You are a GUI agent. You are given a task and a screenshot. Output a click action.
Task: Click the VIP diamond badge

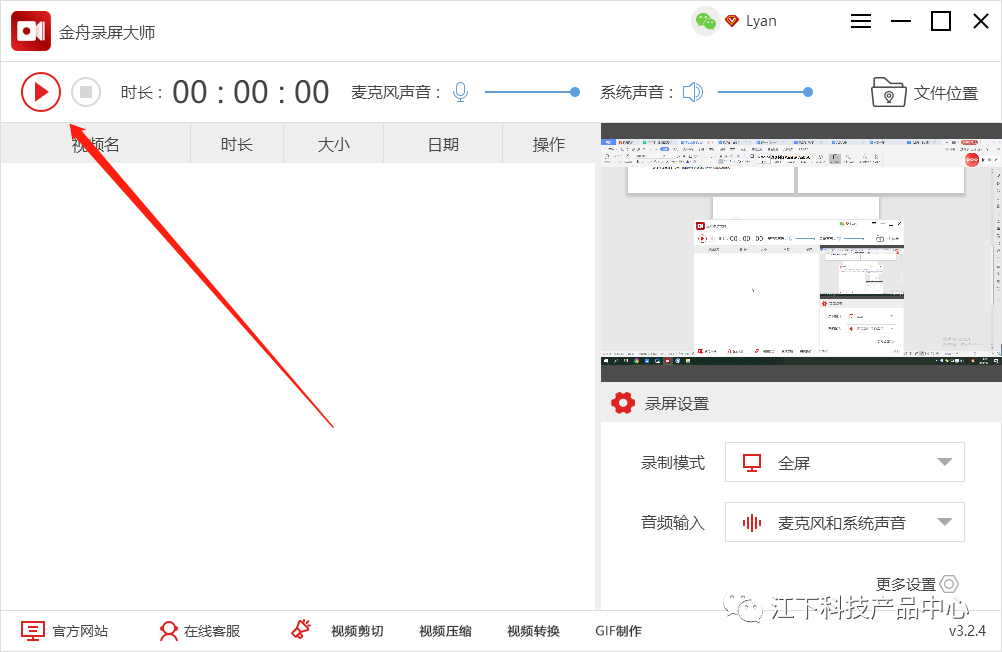732,21
